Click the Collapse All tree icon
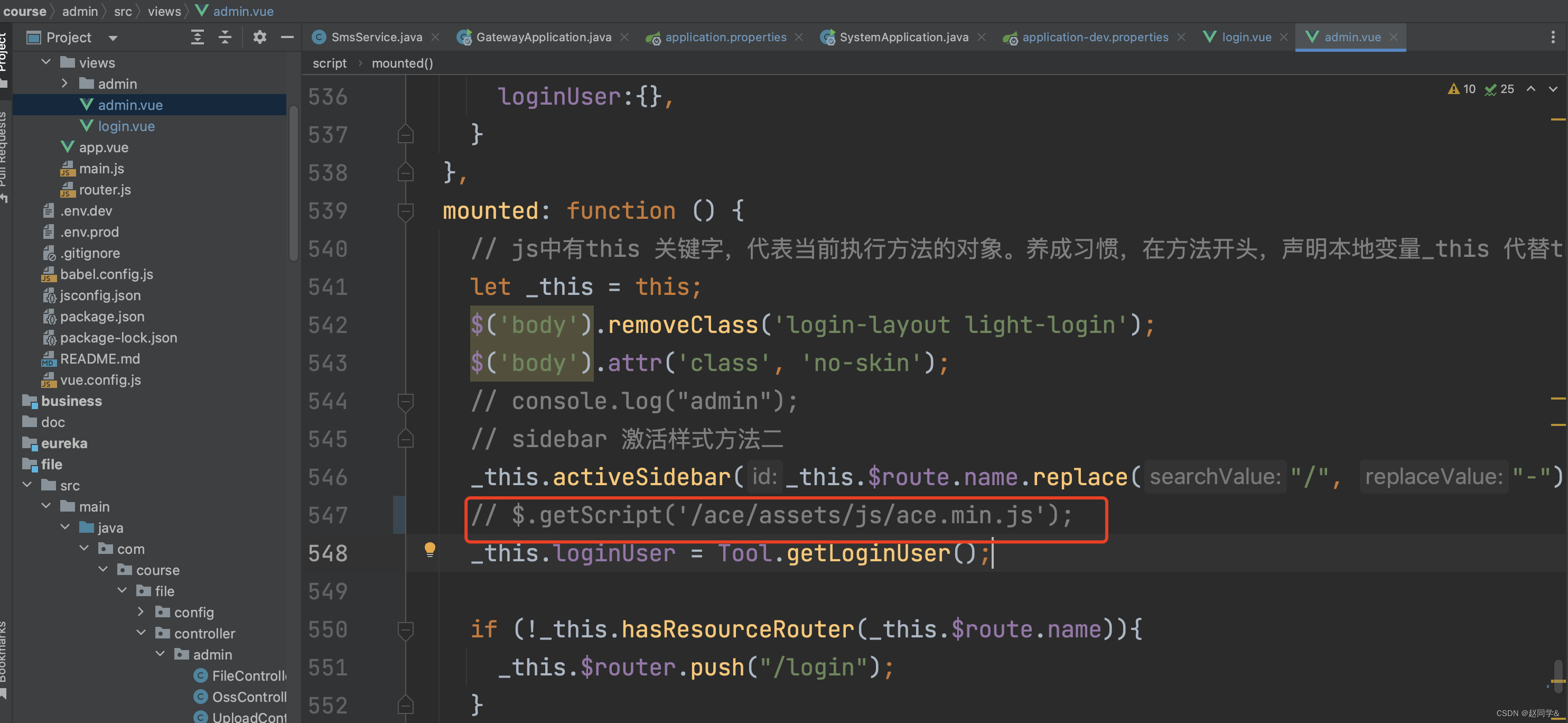The width and height of the screenshot is (1568, 723). pos(225,37)
